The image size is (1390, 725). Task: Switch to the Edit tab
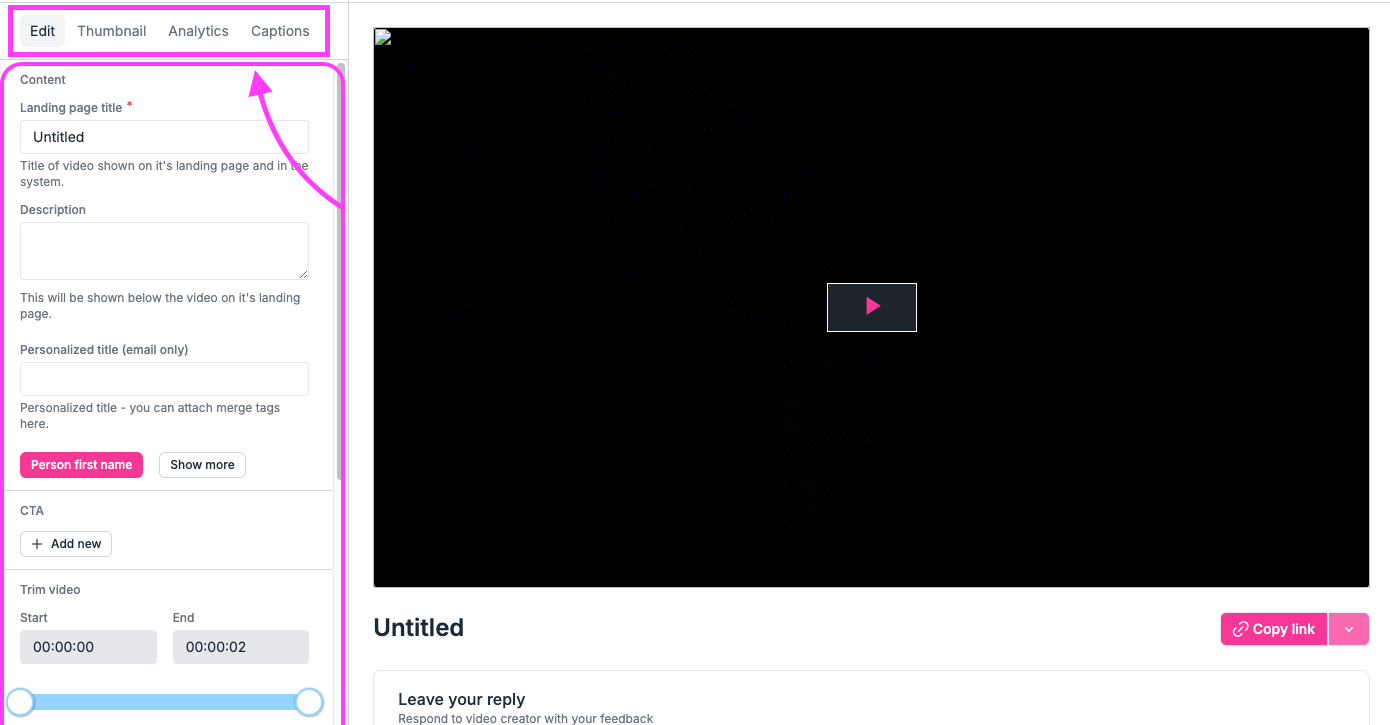42,31
